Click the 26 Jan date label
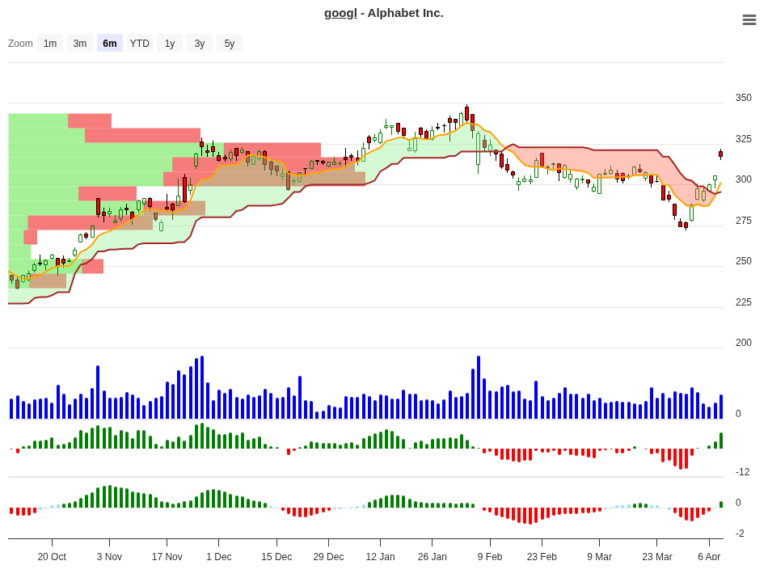Screen dimensions: 768x582 click(x=432, y=557)
